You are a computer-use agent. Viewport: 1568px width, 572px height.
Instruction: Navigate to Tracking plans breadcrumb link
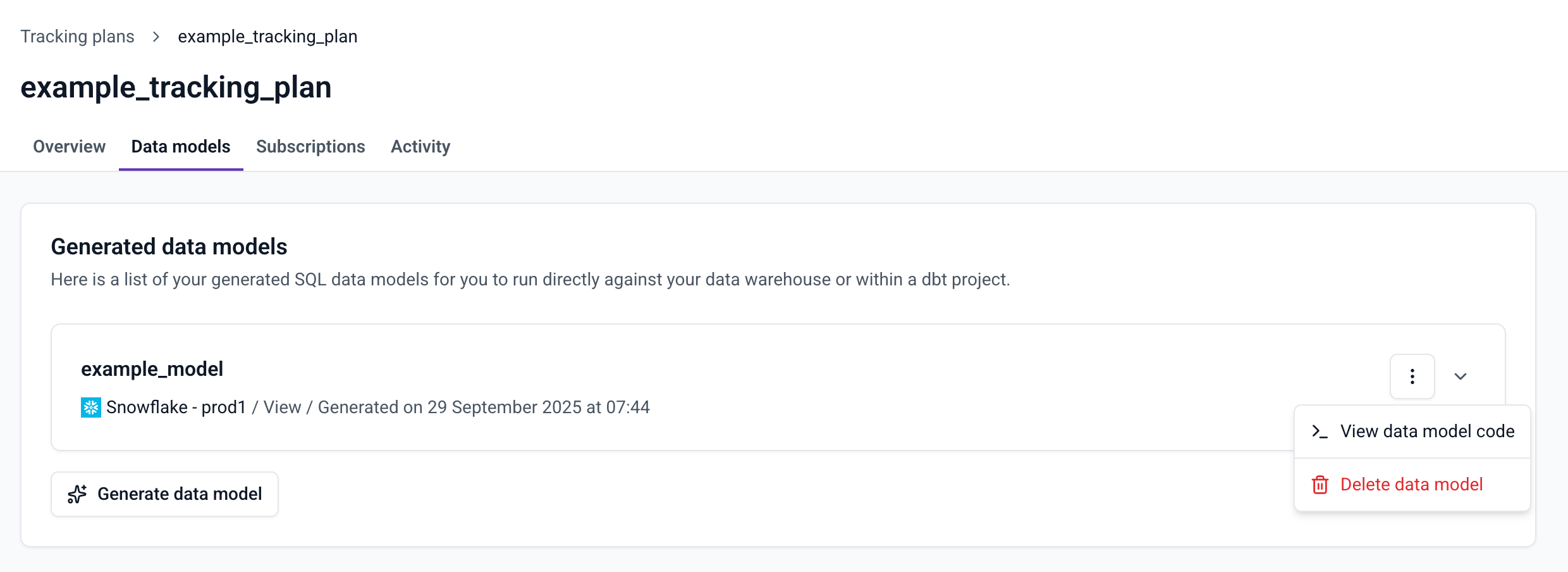pyautogui.click(x=77, y=36)
